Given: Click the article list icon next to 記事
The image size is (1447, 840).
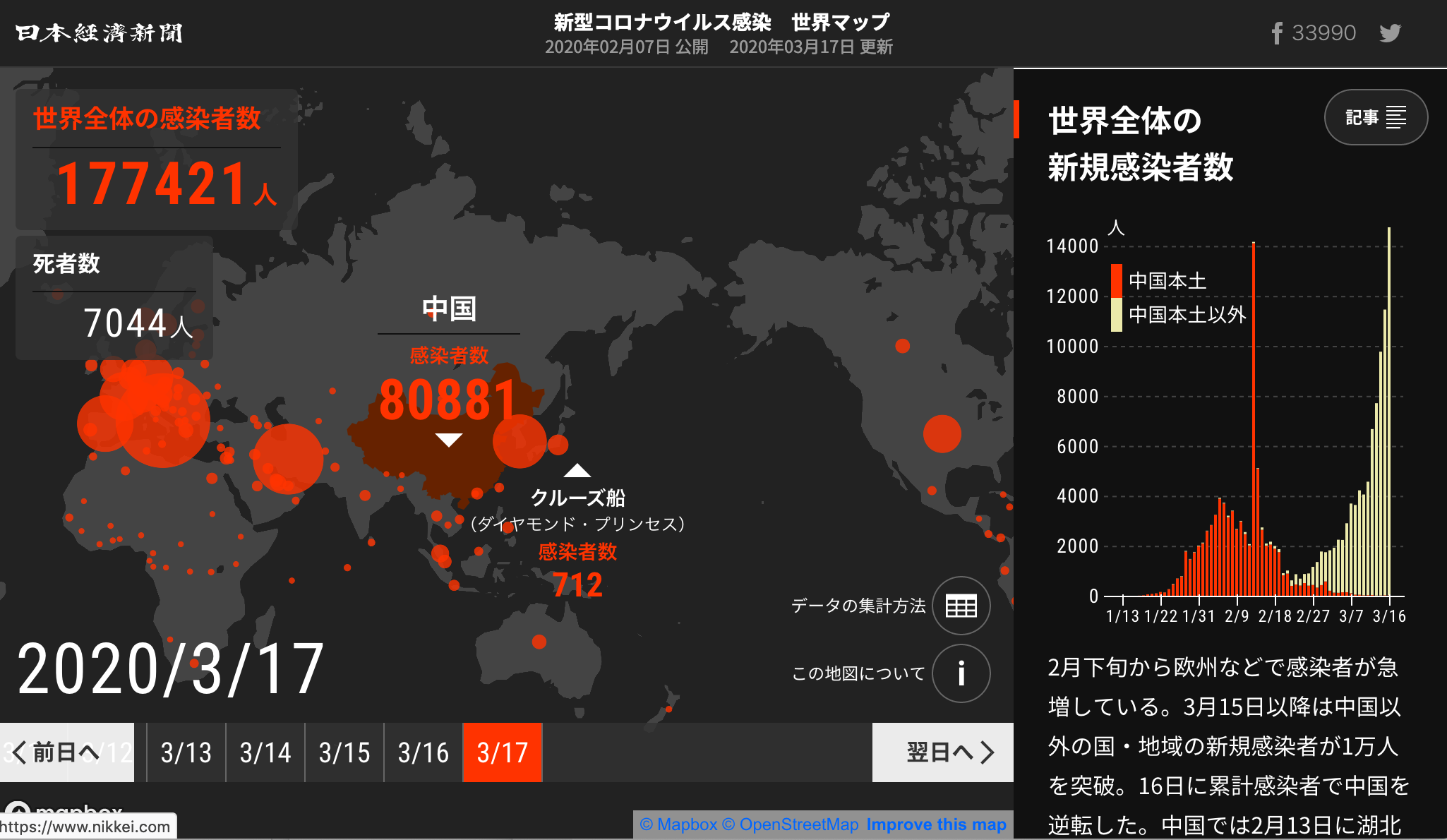Looking at the screenshot, I should [x=1396, y=117].
